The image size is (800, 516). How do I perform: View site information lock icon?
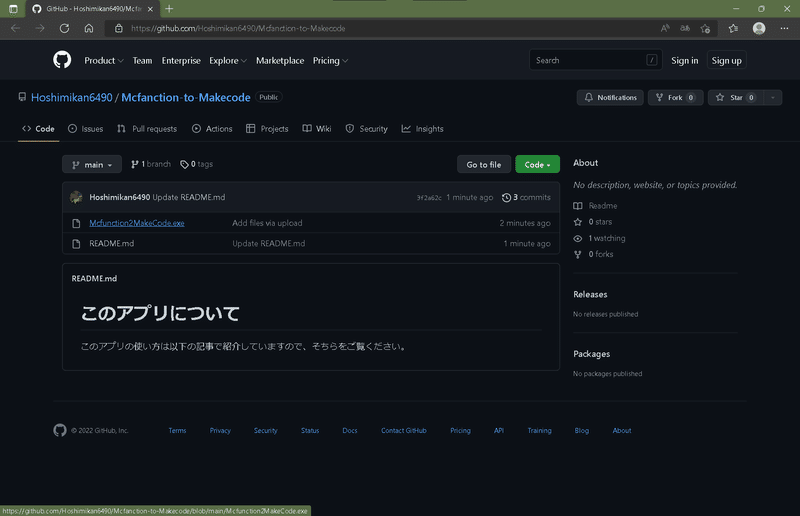(x=118, y=28)
